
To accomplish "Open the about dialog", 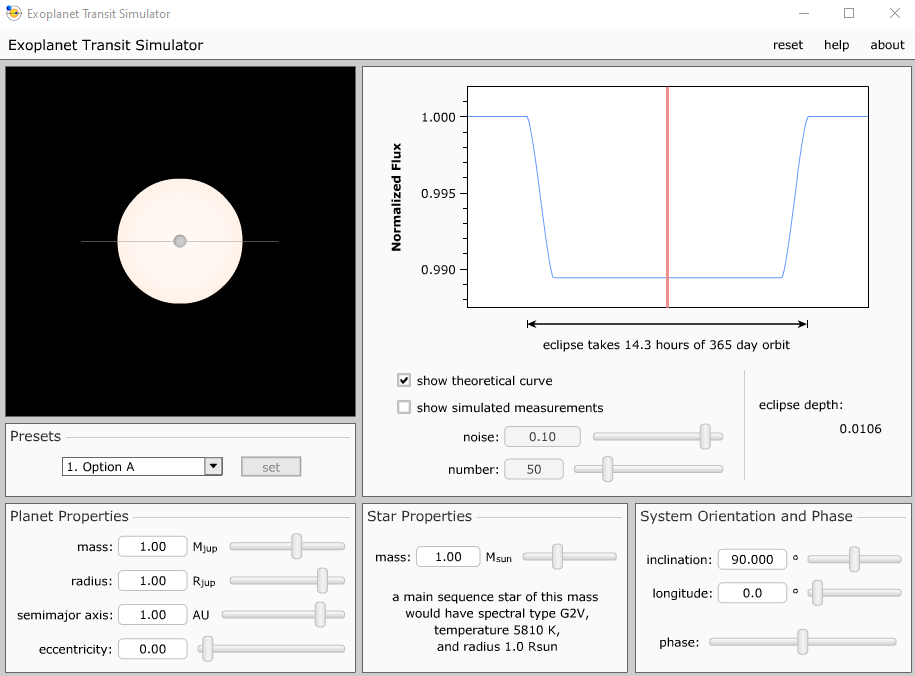I will point(887,45).
